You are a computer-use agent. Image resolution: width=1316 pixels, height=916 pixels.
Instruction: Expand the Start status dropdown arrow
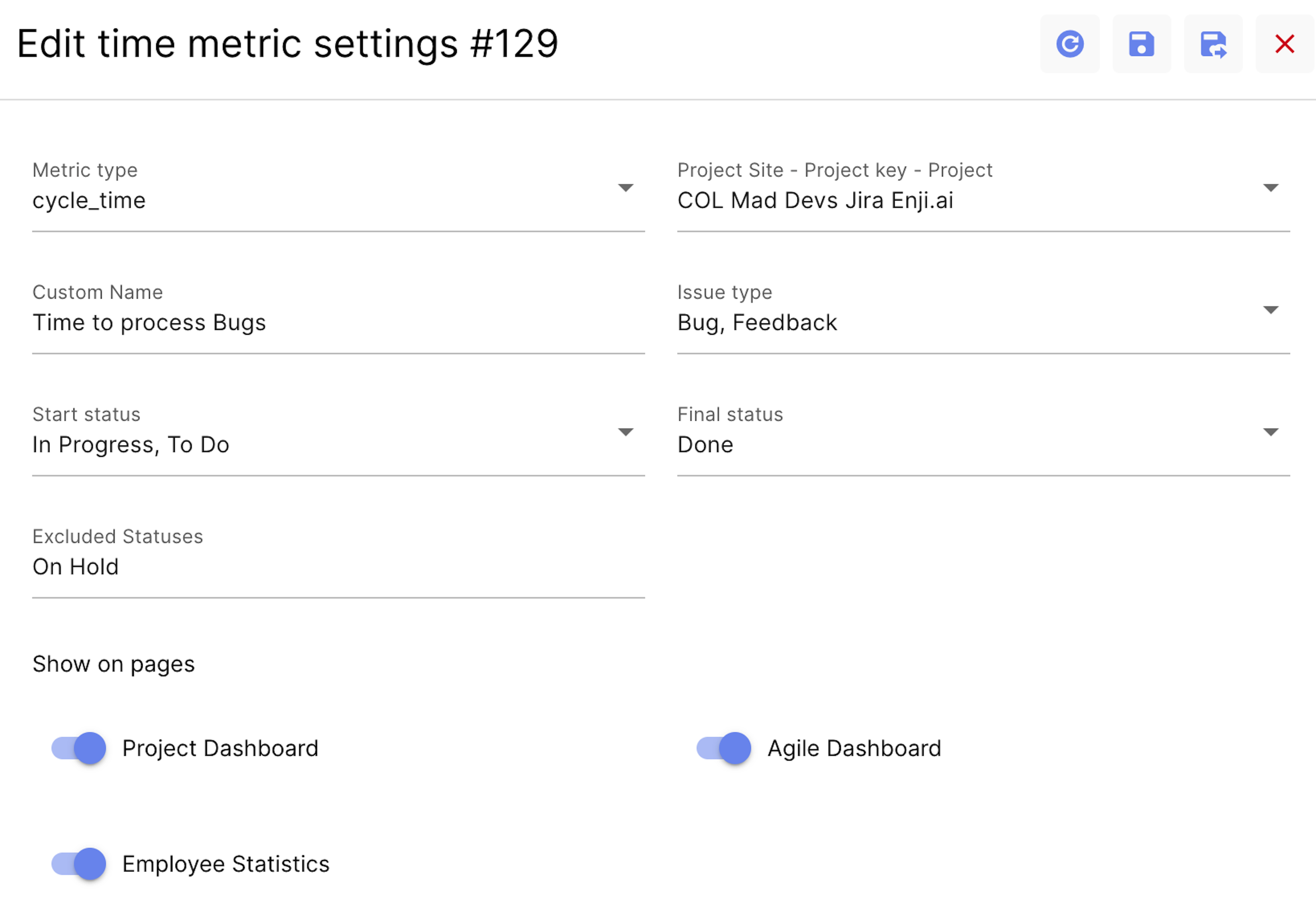(x=625, y=432)
